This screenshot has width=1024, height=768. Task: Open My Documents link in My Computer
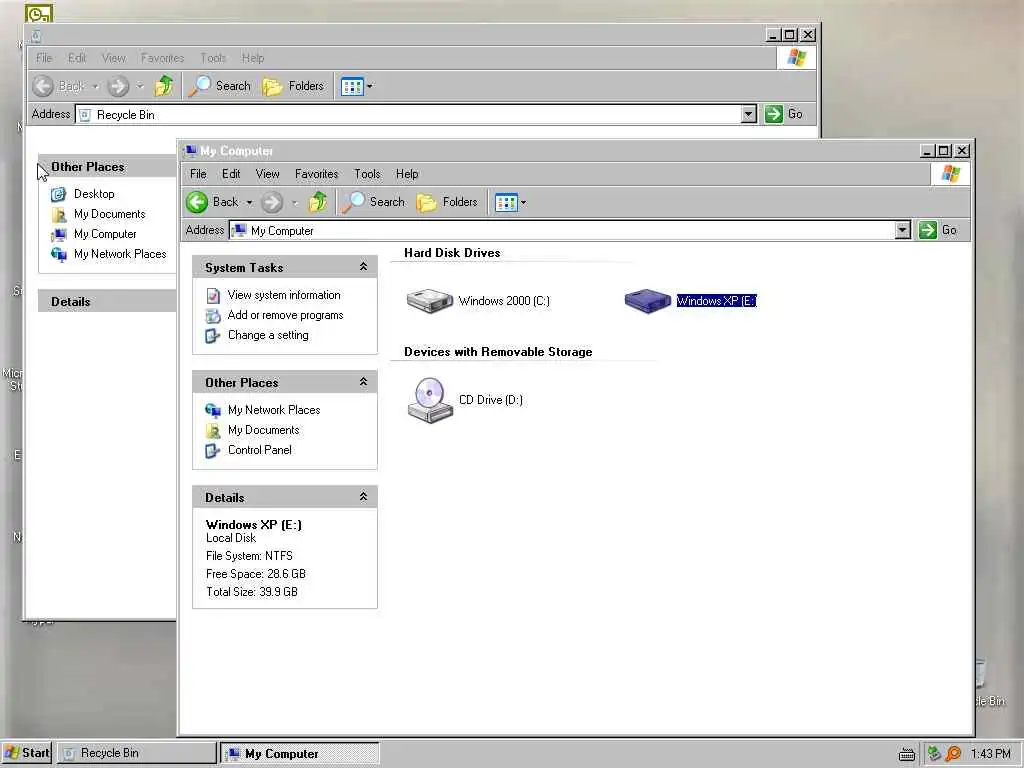tap(263, 430)
